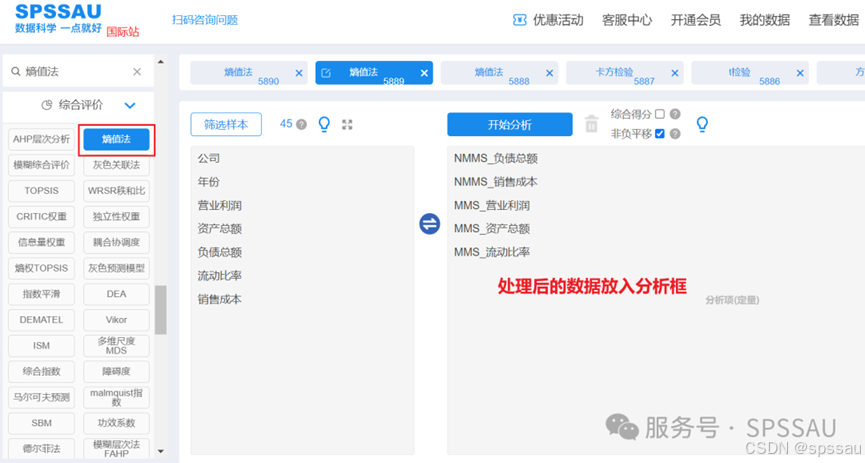Select MMS_流动比率 in analysis box
The image size is (865, 463).
(492, 252)
